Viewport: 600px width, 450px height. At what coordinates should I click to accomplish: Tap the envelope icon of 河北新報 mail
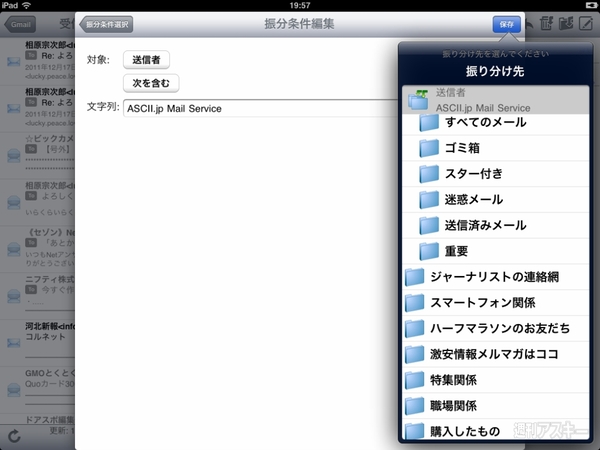click(x=14, y=342)
